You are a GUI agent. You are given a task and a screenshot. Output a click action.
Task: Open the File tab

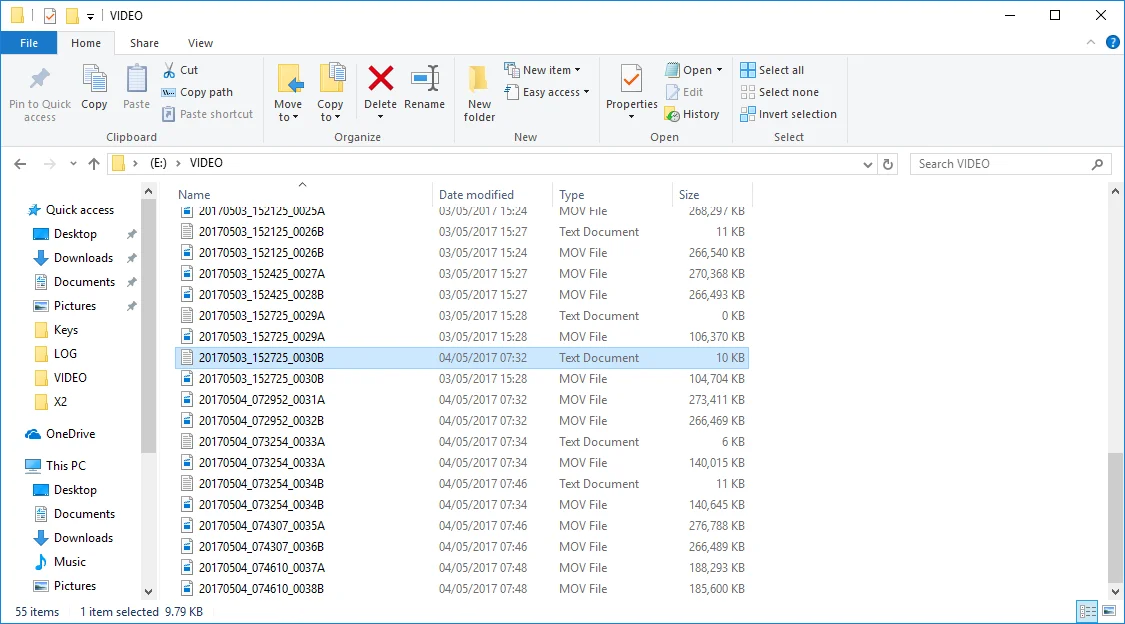[29, 43]
